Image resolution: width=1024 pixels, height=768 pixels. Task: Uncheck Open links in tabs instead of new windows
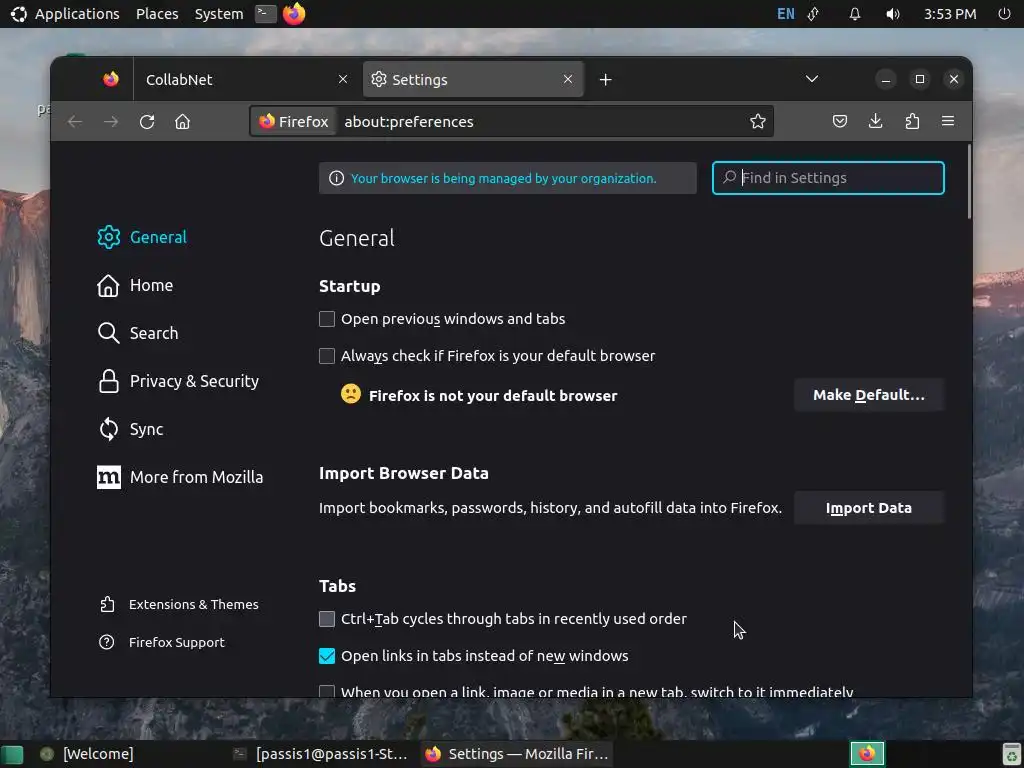(327, 656)
